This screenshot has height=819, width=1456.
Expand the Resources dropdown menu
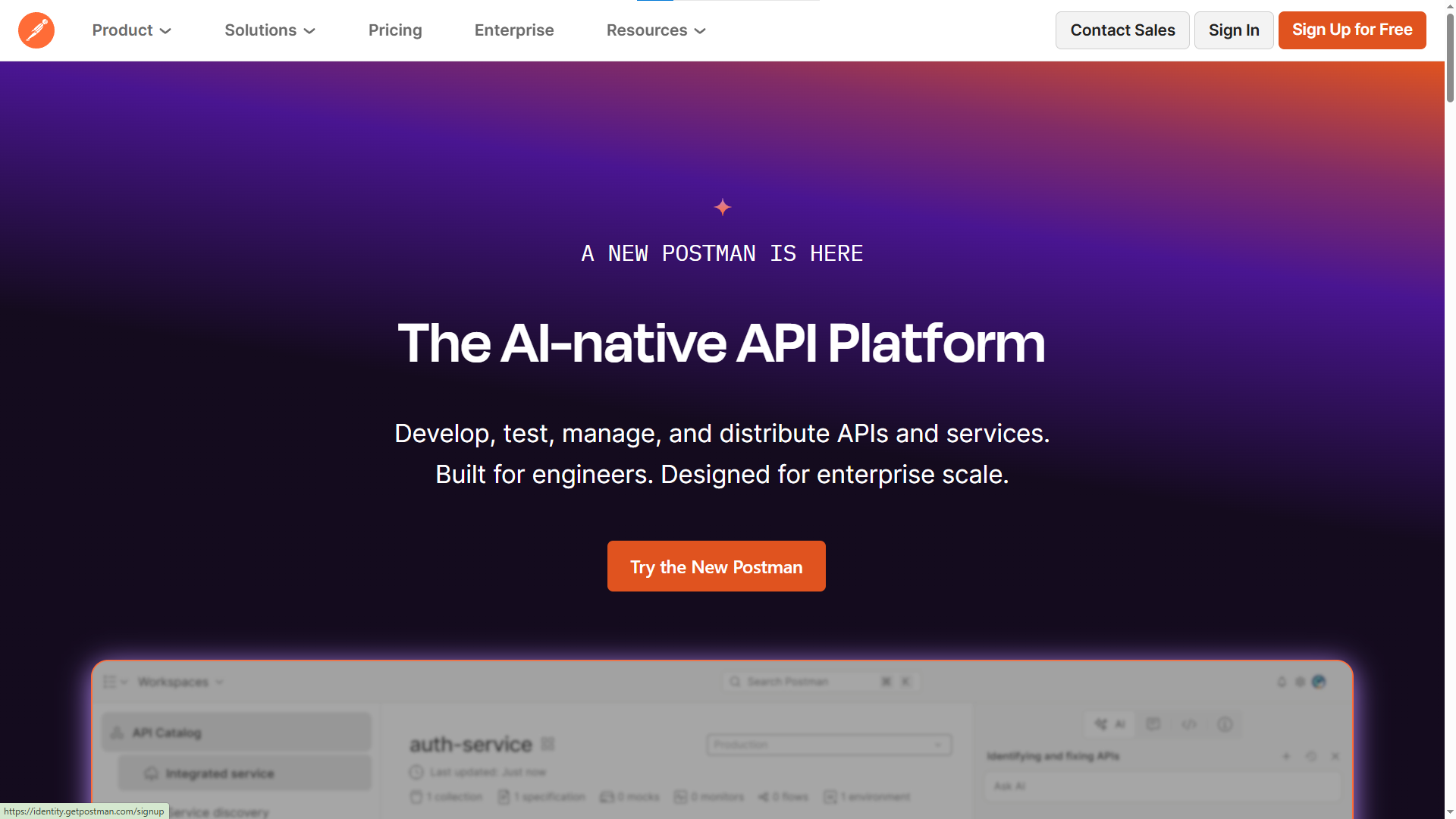coord(656,30)
